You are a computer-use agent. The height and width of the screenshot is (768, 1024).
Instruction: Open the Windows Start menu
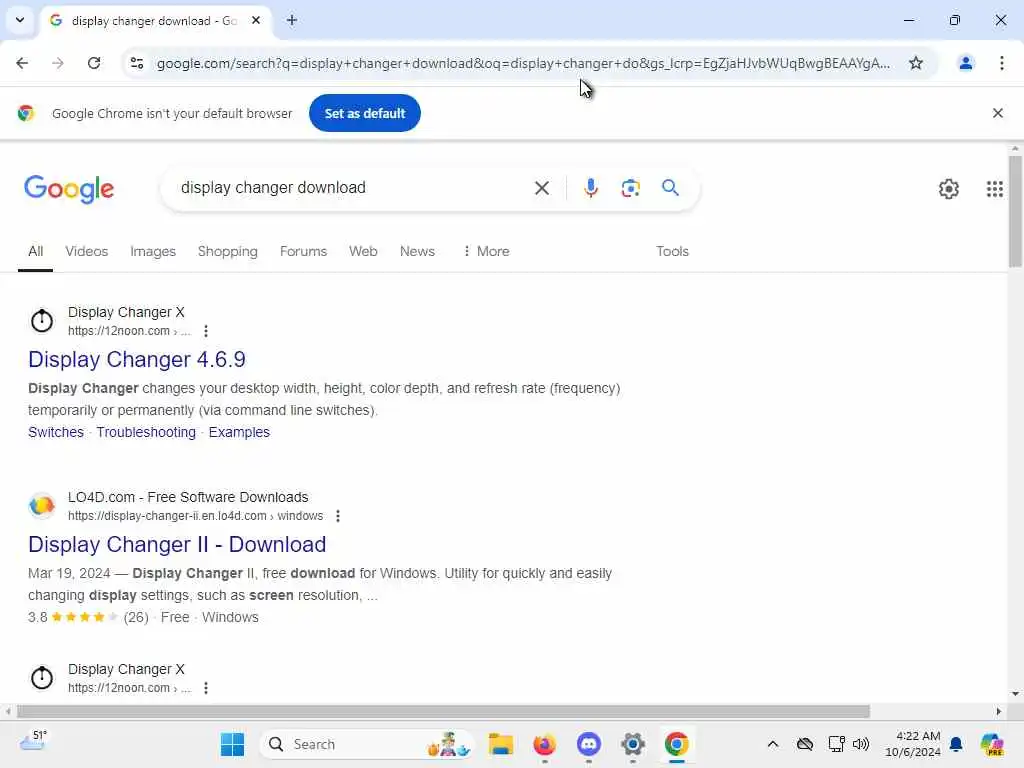click(232, 744)
